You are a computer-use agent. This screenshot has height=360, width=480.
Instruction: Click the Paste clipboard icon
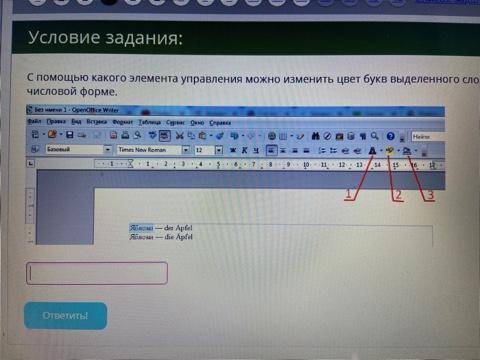click(x=202, y=136)
